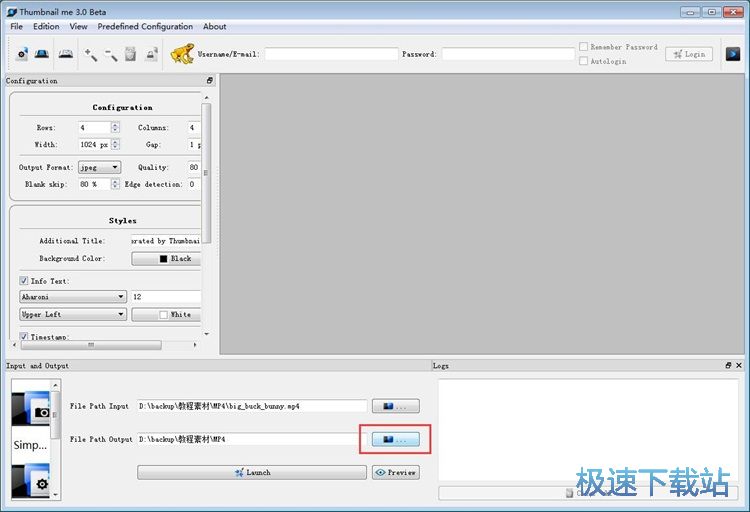The image size is (750, 512).
Task: Click the blue film-strip toolbar icon
Action: pos(42,54)
